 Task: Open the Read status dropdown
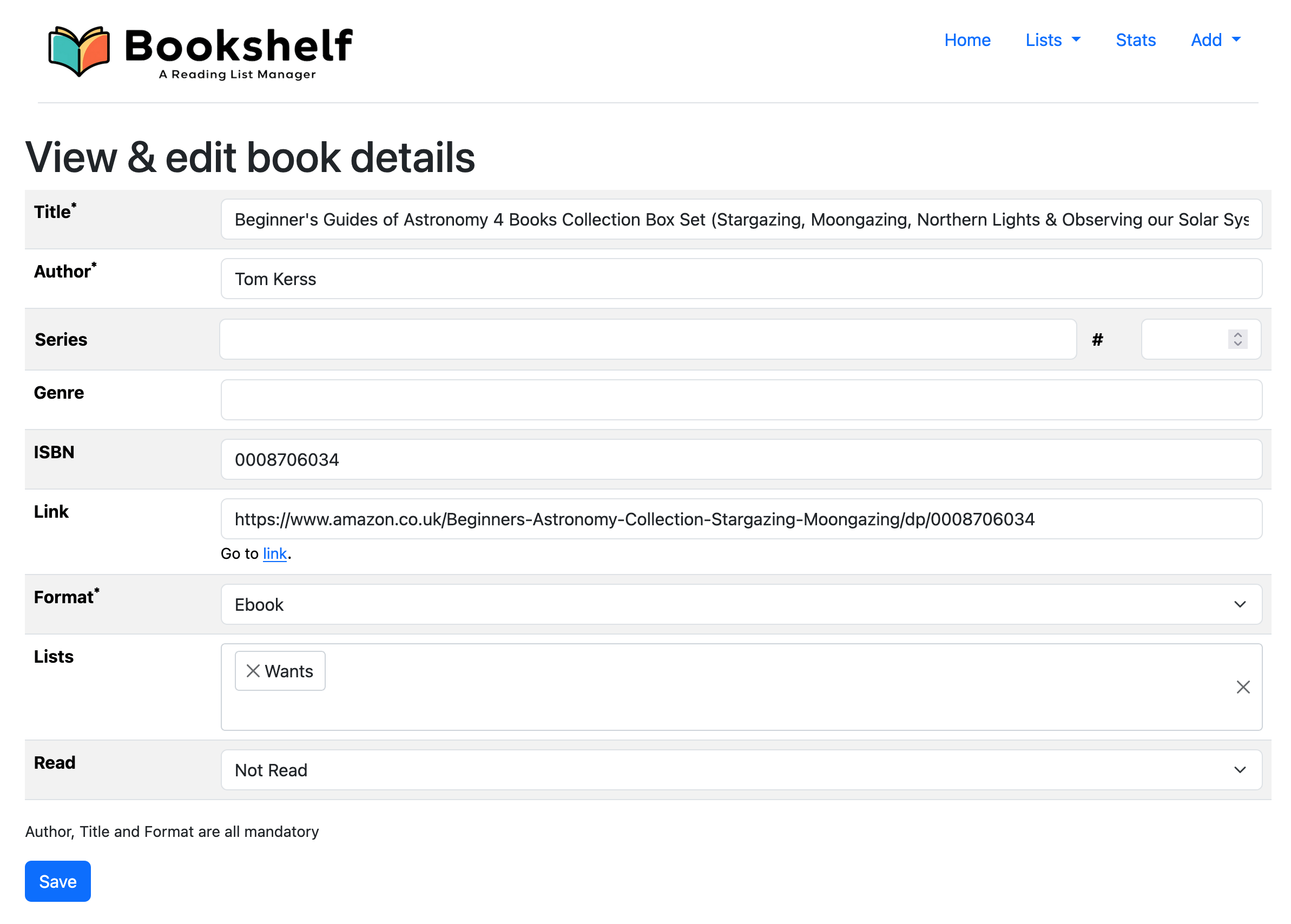(740, 770)
